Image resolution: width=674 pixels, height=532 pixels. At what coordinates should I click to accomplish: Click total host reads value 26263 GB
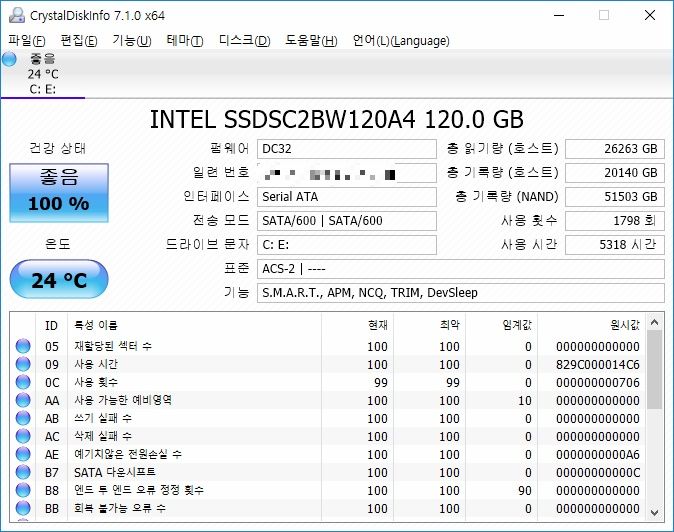pos(615,149)
